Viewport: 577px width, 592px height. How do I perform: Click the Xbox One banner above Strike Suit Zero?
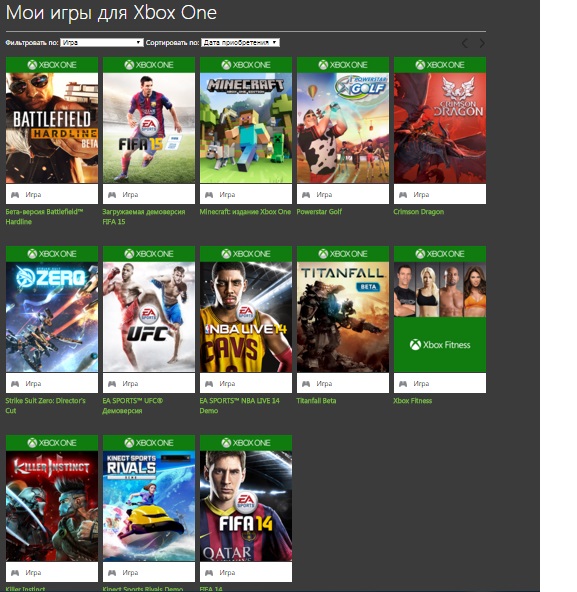(52, 254)
